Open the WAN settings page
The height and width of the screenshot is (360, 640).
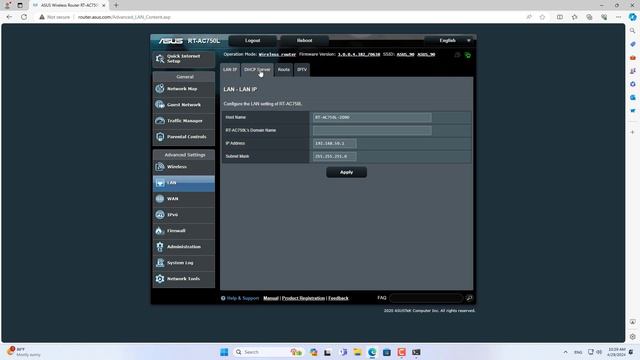tap(184, 199)
